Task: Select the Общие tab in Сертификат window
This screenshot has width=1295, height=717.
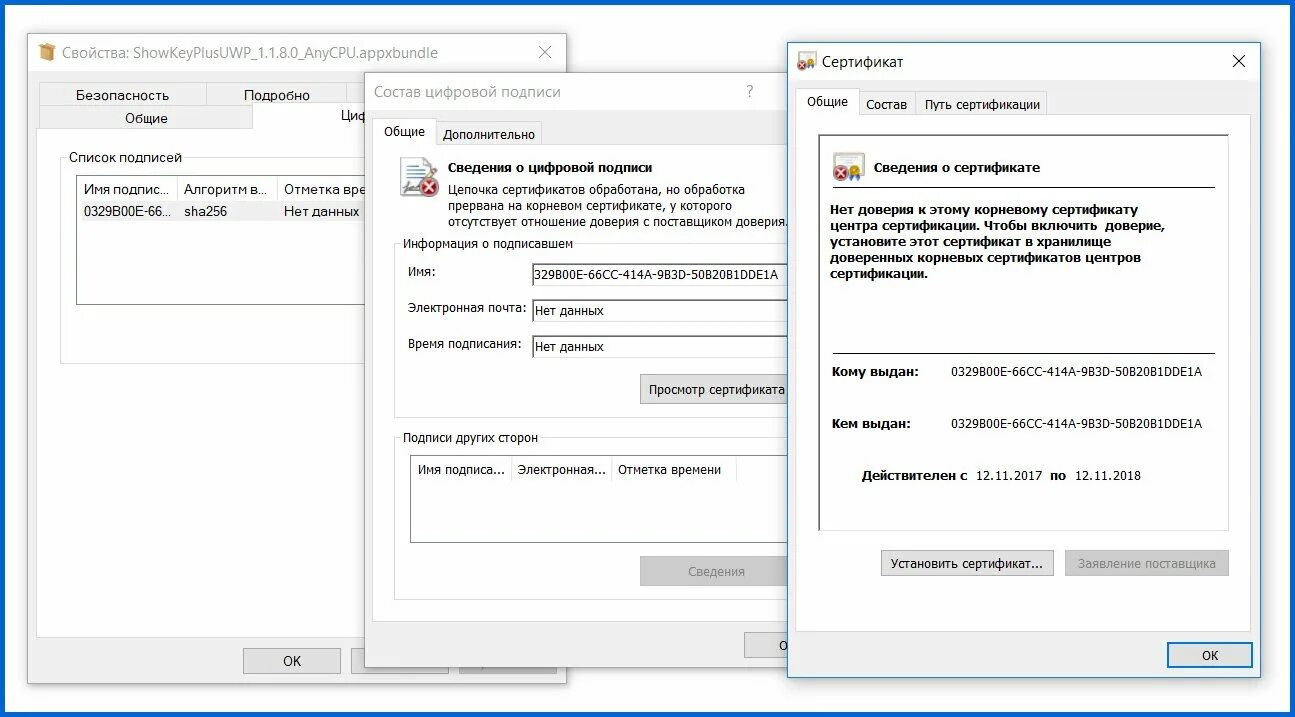Action: (x=827, y=102)
